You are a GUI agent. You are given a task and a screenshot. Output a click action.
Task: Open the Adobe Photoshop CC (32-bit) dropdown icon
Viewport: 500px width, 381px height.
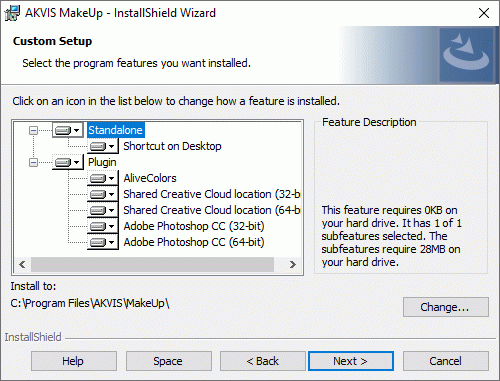point(103,226)
